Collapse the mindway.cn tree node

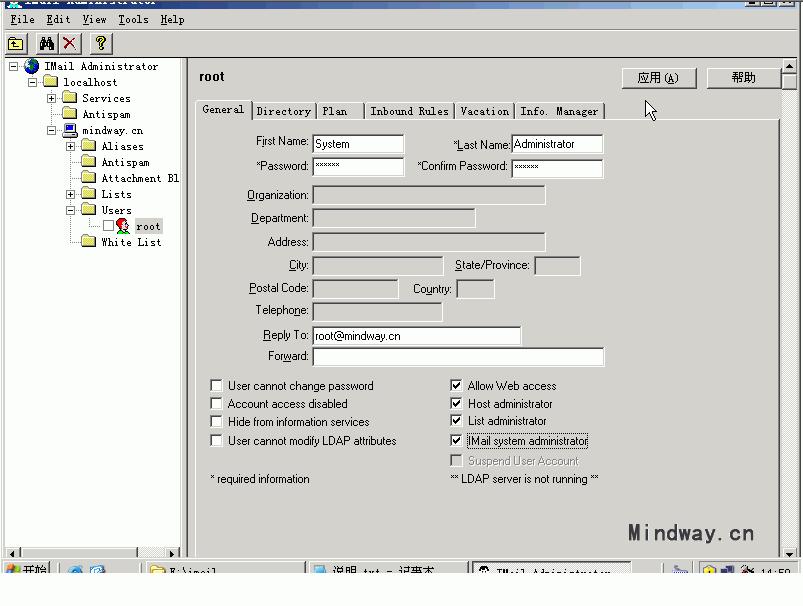click(51, 130)
